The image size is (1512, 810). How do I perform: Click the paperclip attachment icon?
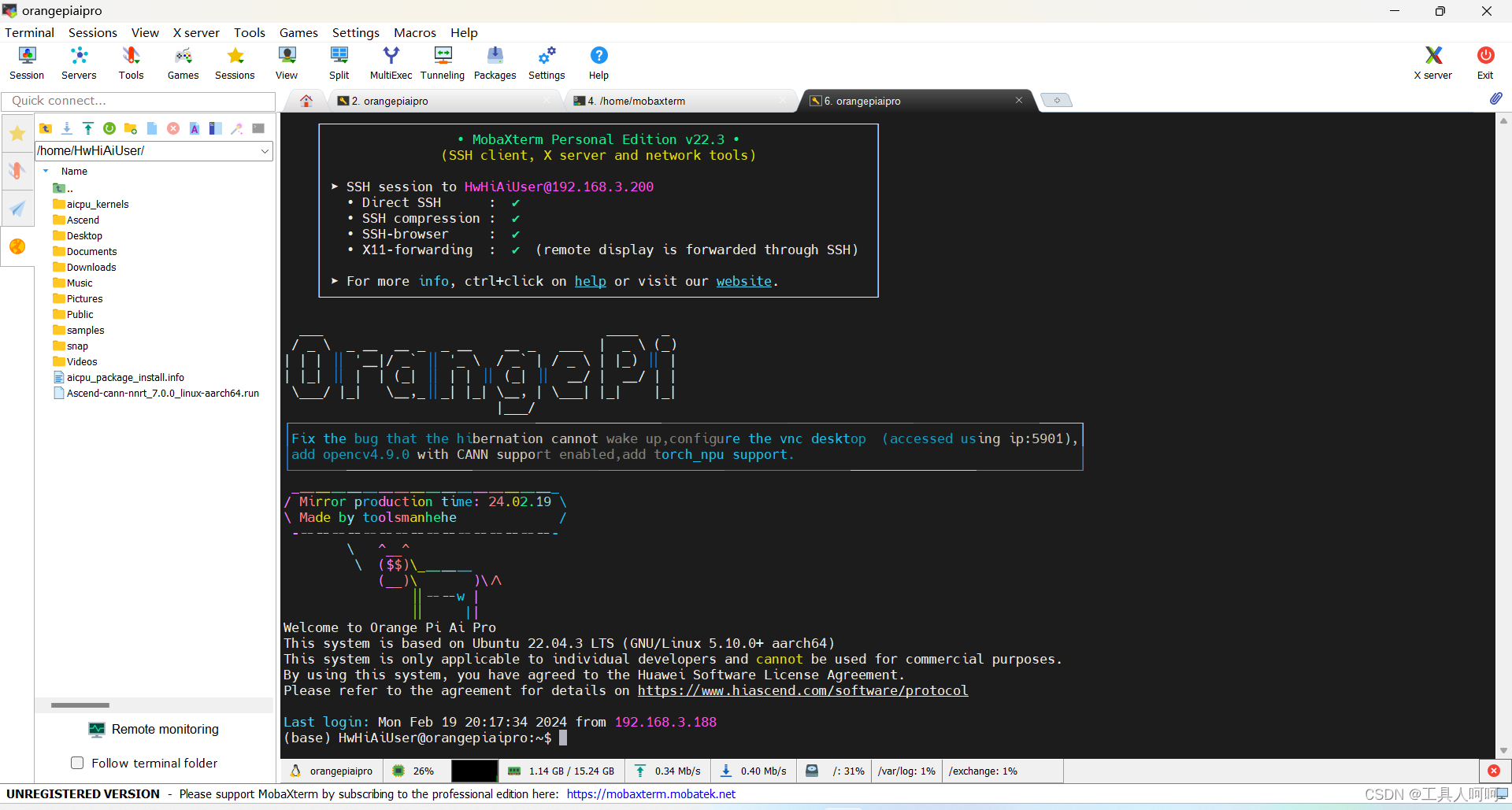[x=1495, y=99]
